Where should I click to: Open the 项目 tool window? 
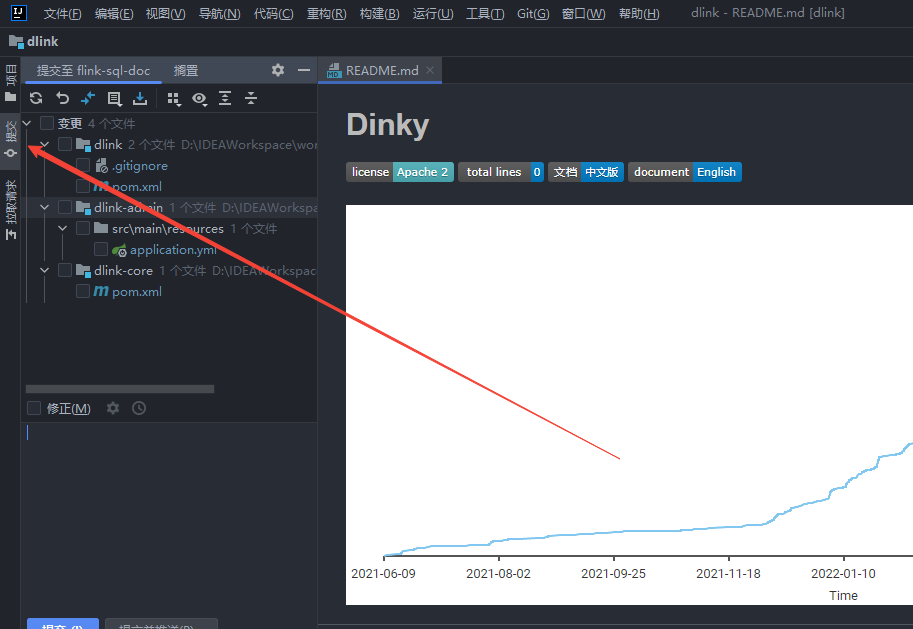pos(10,83)
